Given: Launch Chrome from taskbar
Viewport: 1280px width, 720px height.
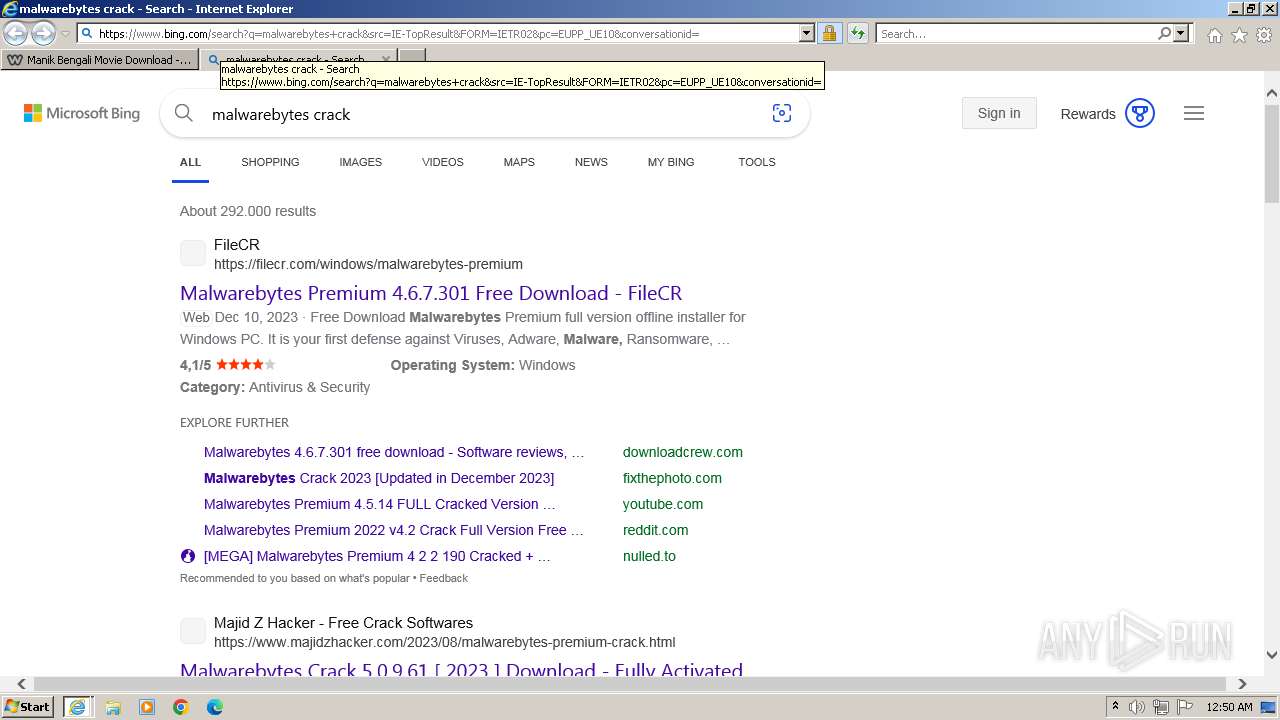Looking at the screenshot, I should tap(181, 707).
